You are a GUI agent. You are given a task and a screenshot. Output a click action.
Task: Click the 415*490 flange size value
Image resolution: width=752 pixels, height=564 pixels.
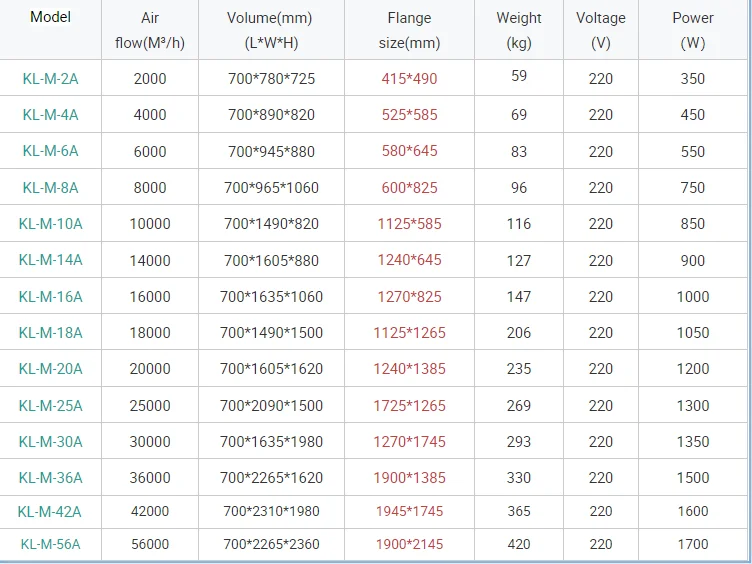[x=409, y=79]
